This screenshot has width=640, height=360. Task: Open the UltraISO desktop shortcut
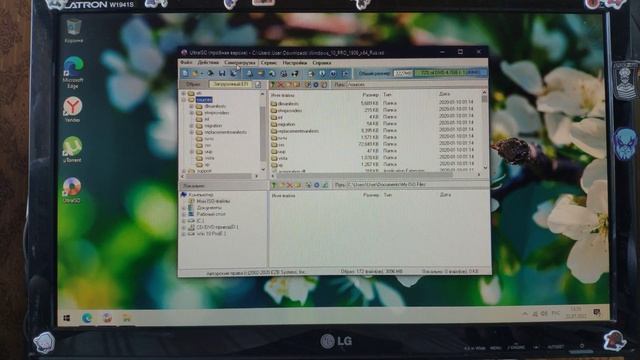tap(72, 190)
